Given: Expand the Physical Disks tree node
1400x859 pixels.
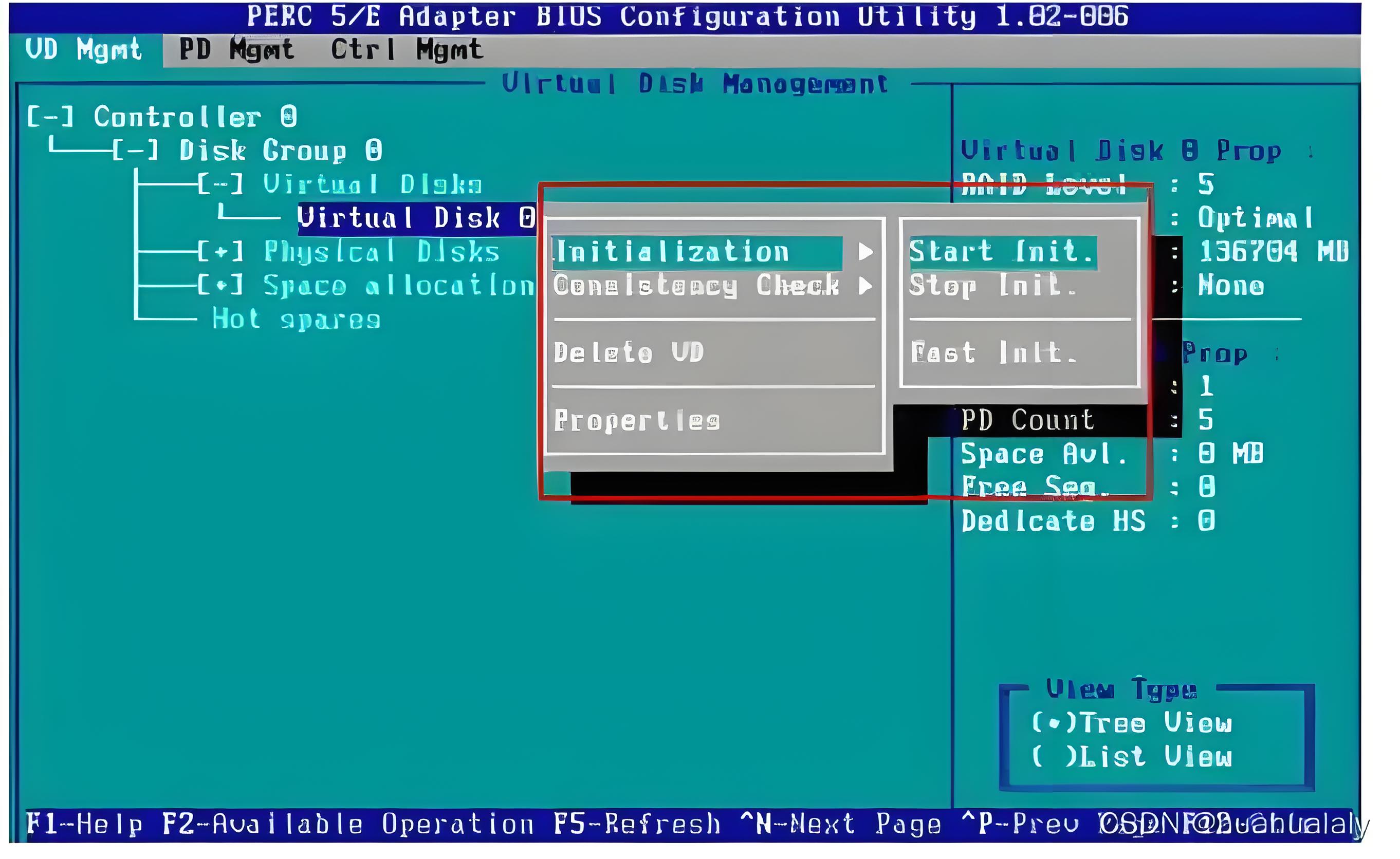Looking at the screenshot, I should click(x=220, y=252).
